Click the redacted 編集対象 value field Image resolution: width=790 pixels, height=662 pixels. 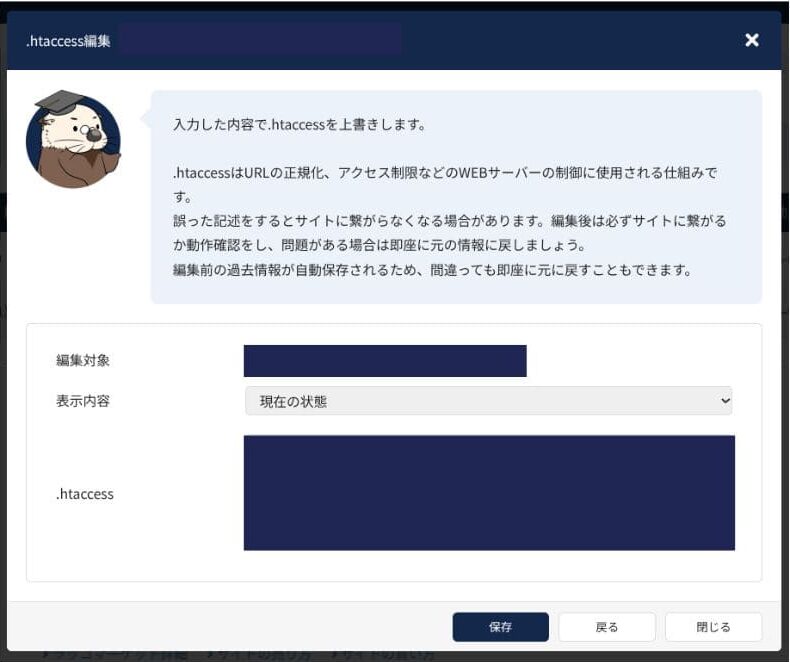[385, 361]
